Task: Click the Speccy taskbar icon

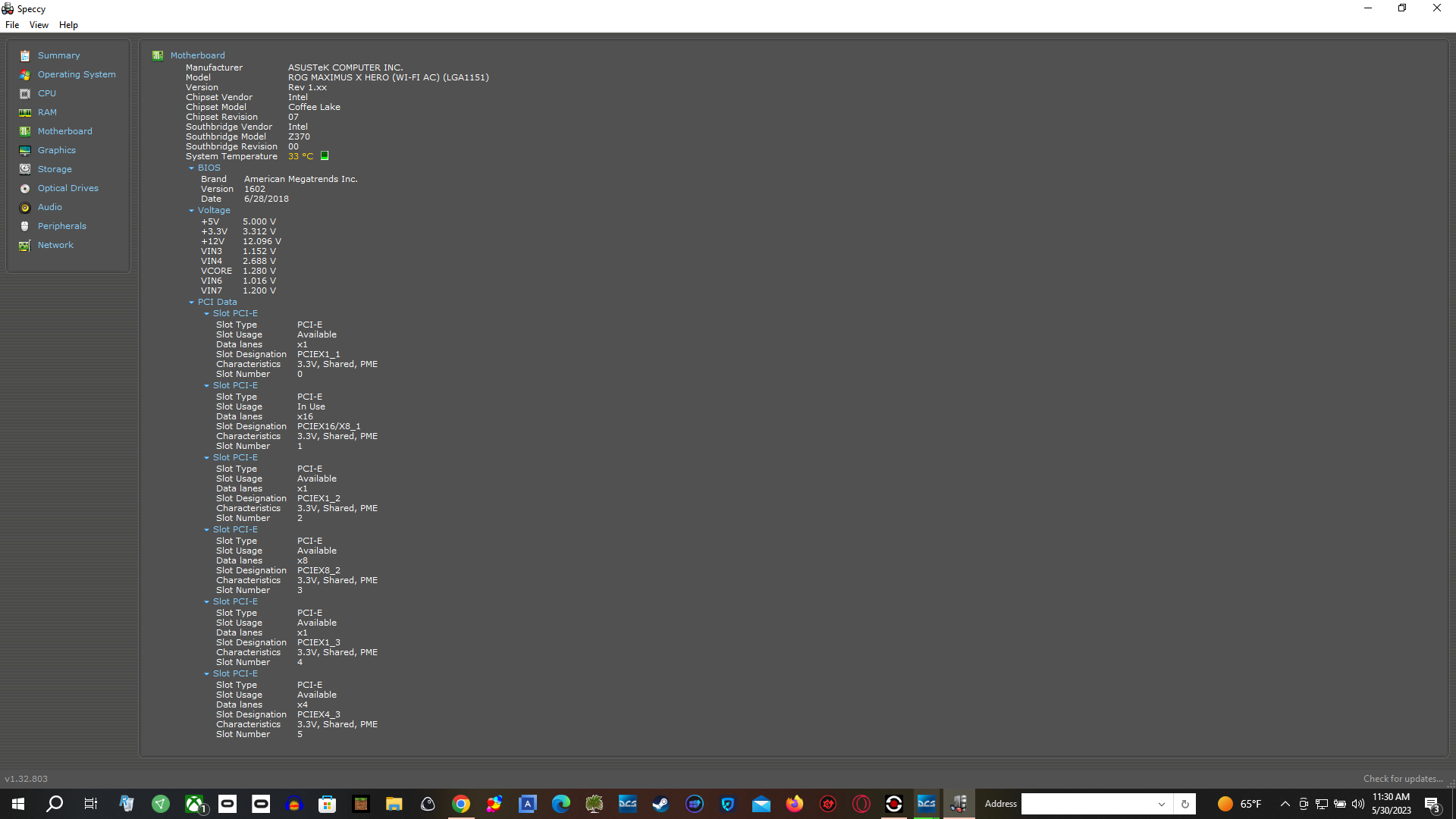Action: pyautogui.click(x=959, y=804)
